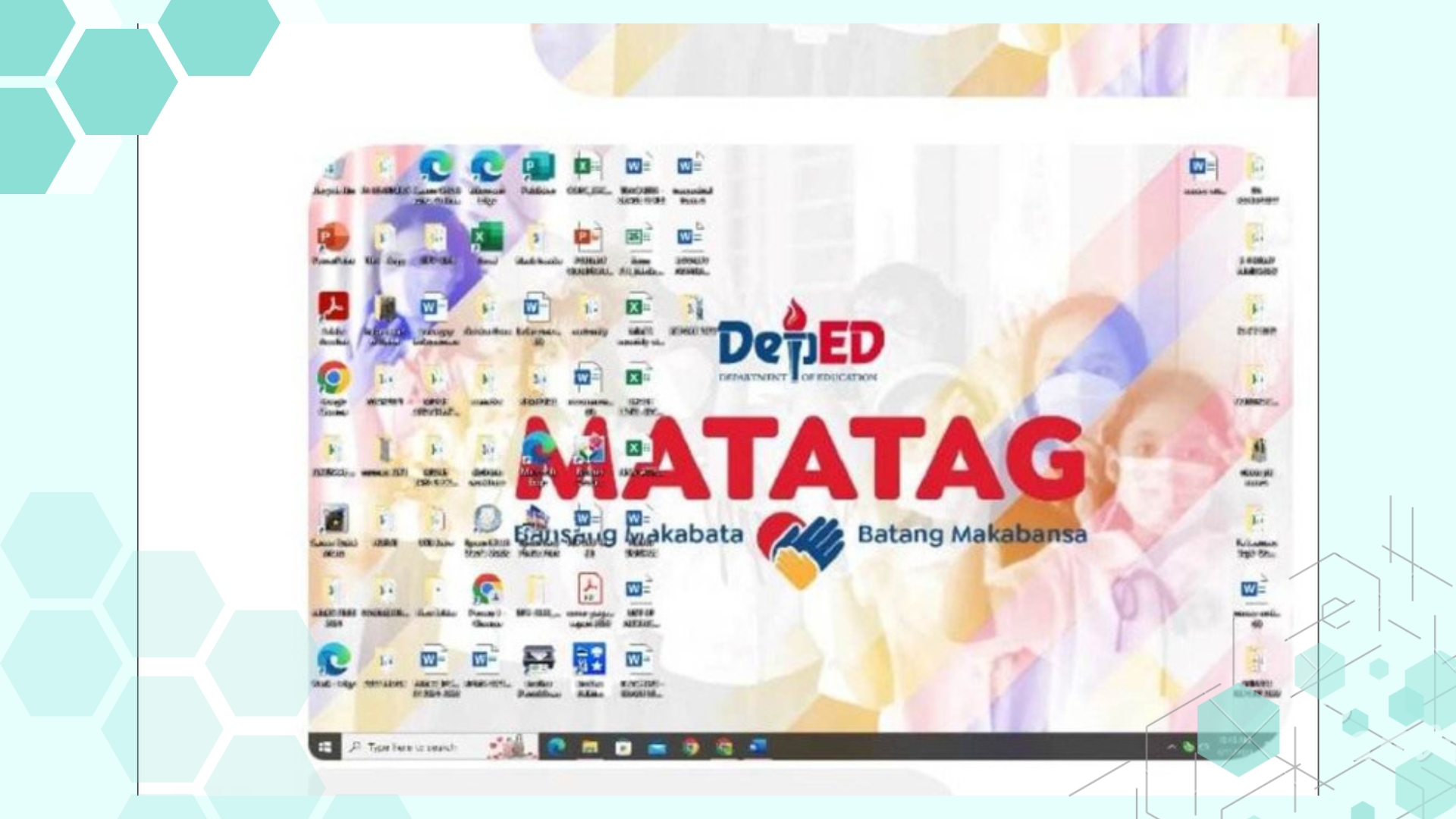Open File Explorer from the taskbar
Image resolution: width=1456 pixels, height=819 pixels.
pos(589,747)
